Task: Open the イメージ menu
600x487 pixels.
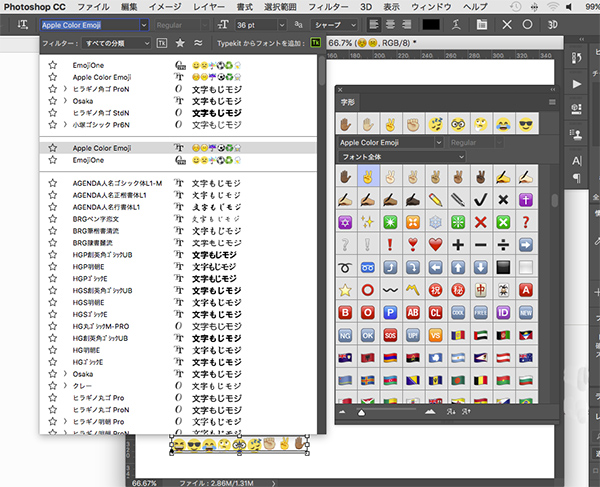Action: click(165, 7)
